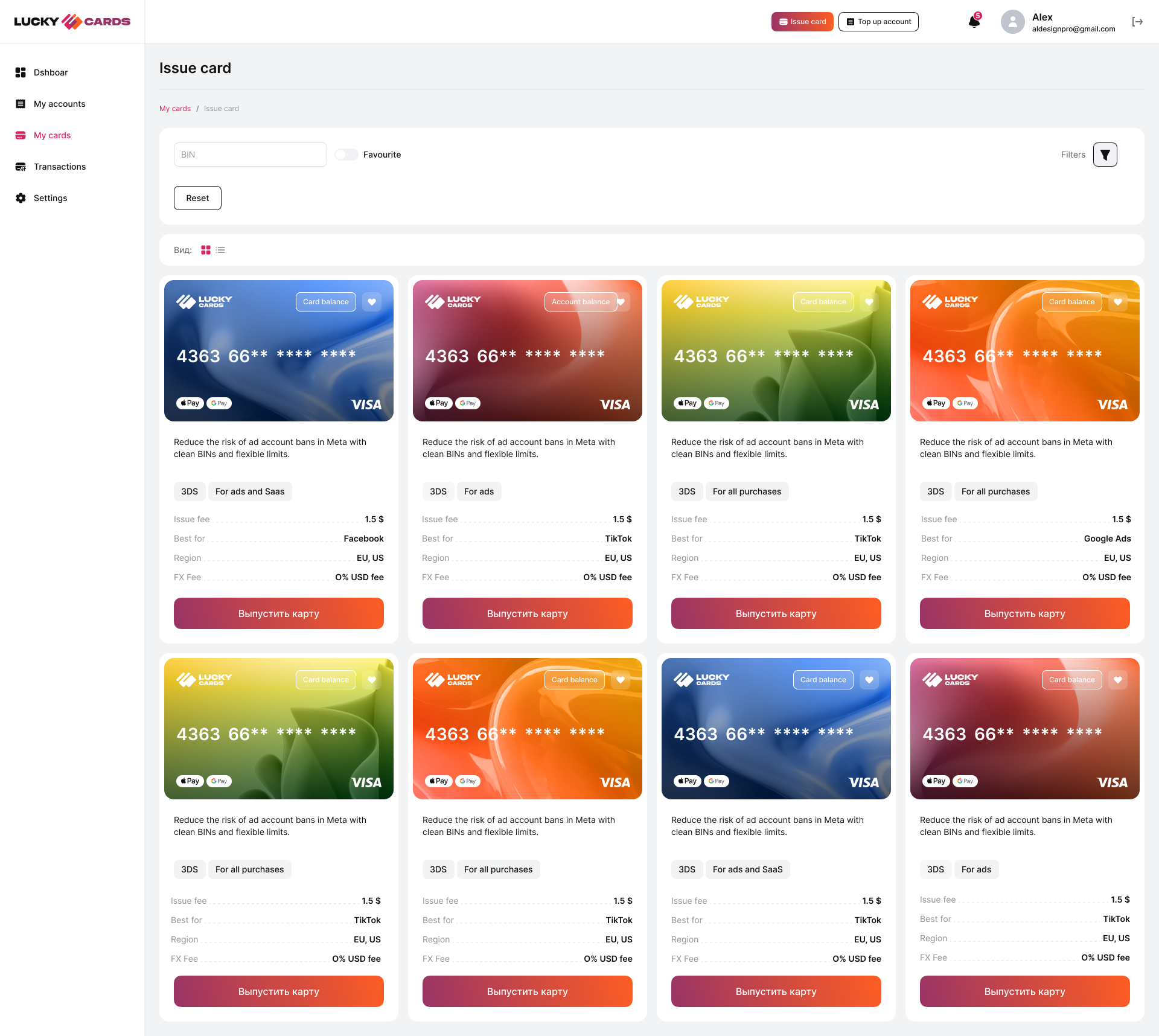The height and width of the screenshot is (1036, 1159).
Task: Select the Dshboar sidebar icon
Action: click(x=21, y=72)
